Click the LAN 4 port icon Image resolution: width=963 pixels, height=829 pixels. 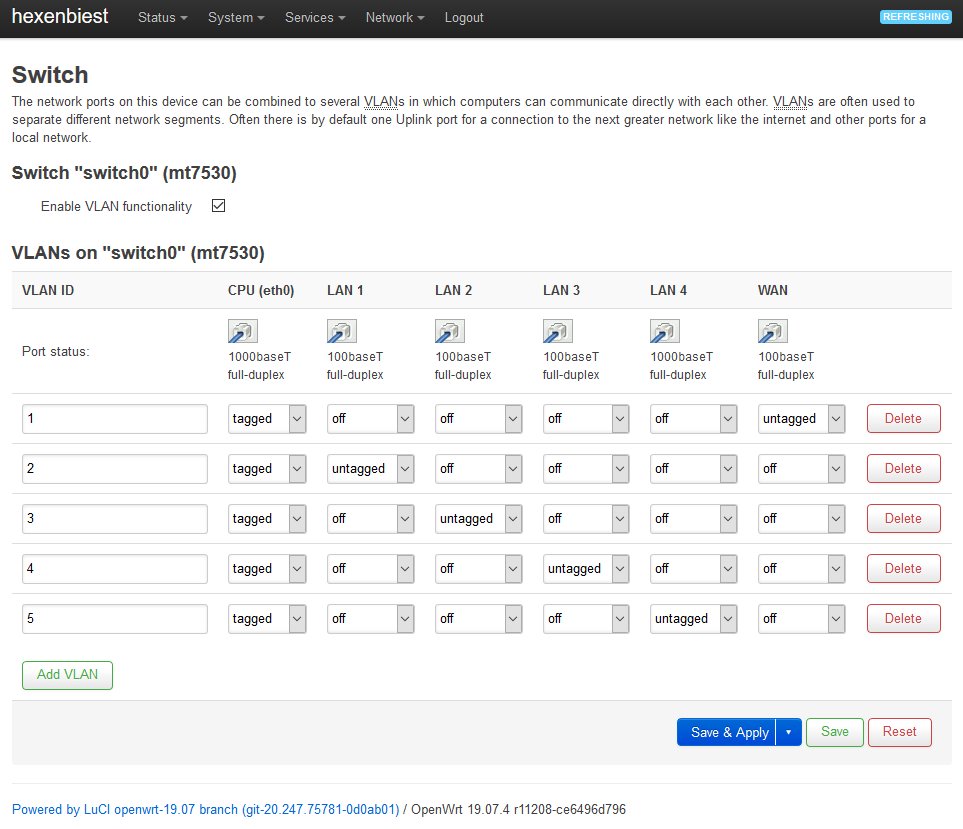(x=665, y=332)
